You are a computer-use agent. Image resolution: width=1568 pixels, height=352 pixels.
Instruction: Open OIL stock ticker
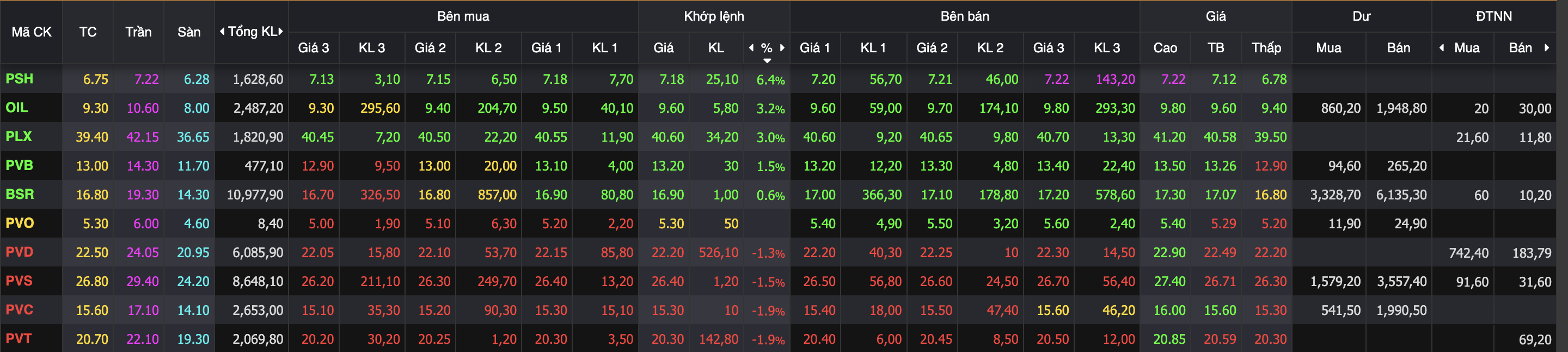coord(17,108)
